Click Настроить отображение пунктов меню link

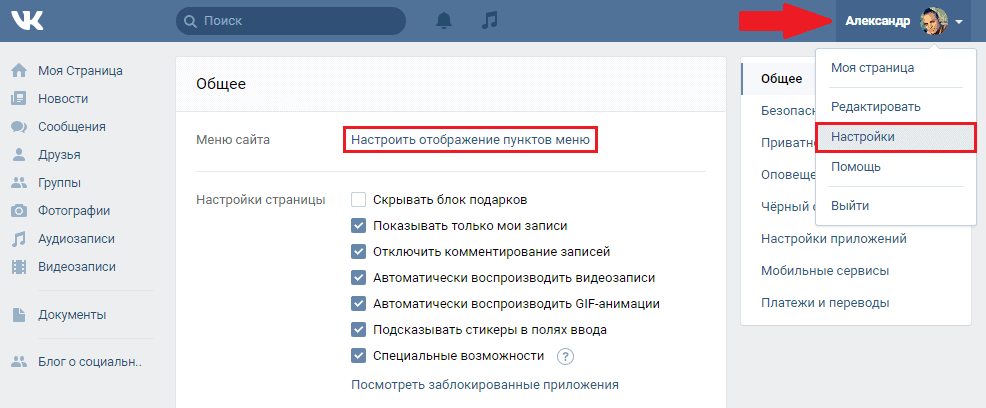click(x=470, y=140)
